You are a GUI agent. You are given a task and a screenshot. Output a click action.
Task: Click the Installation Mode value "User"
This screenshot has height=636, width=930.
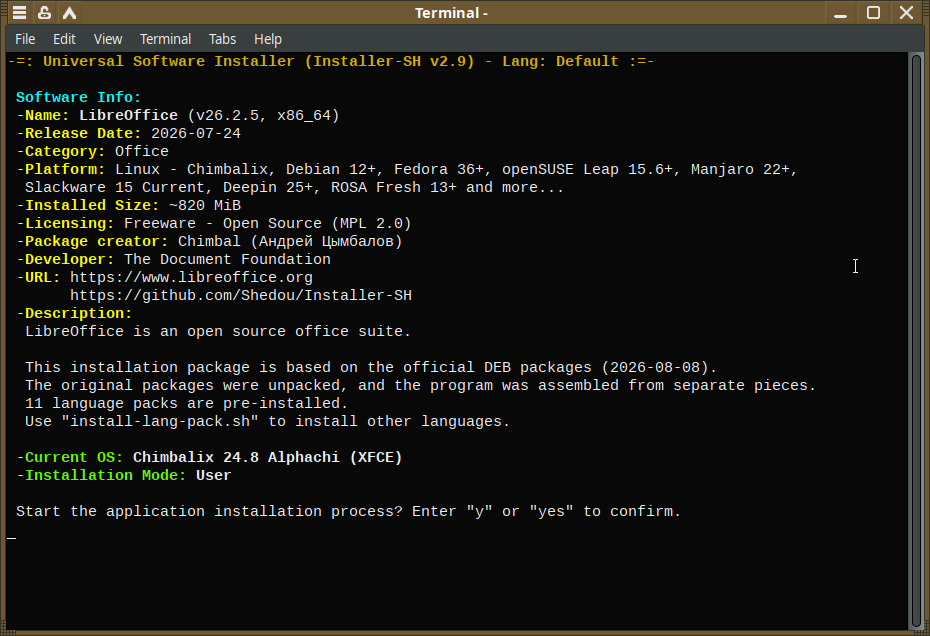point(214,475)
